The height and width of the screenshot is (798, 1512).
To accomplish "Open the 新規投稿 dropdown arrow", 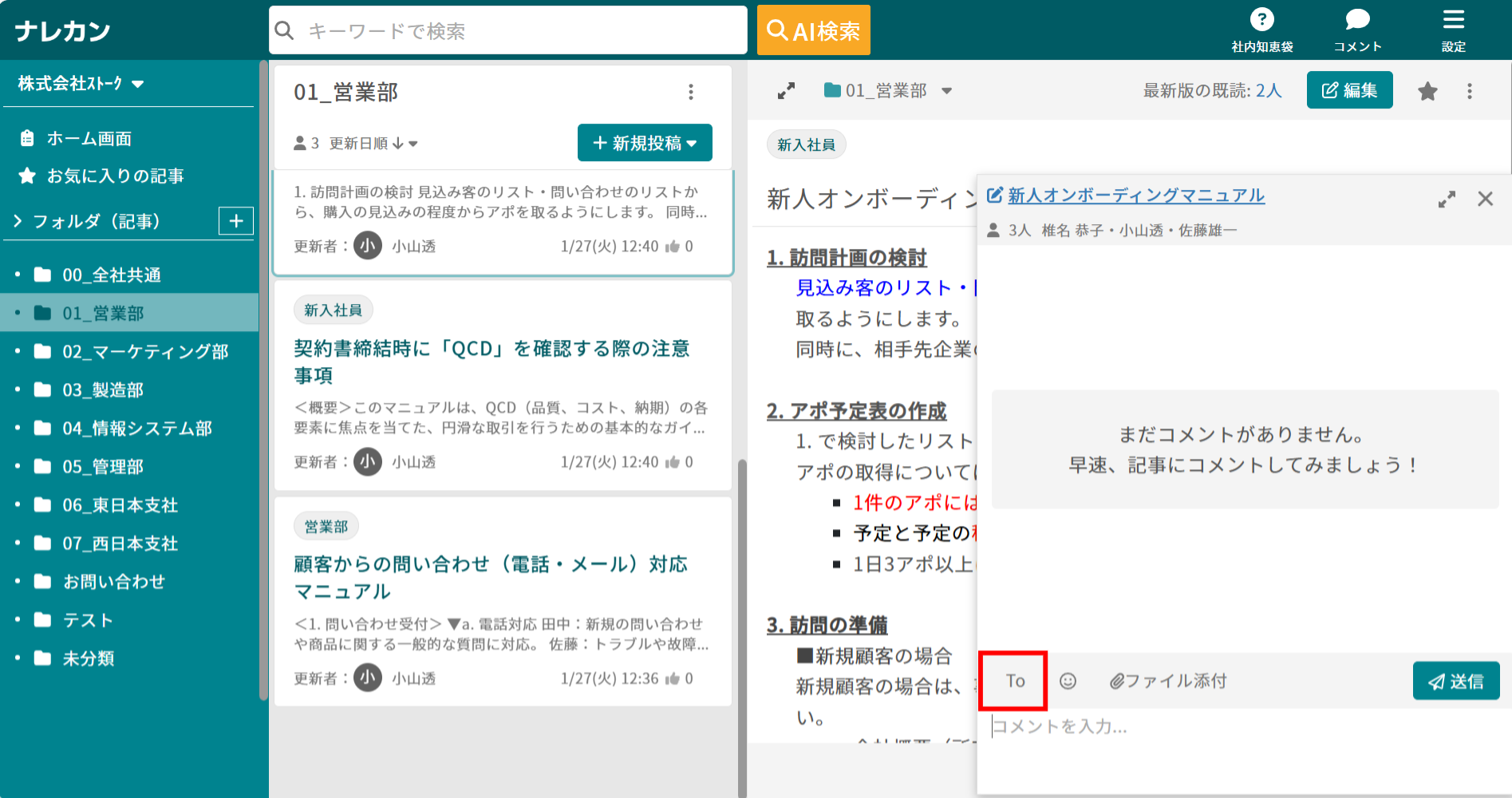I will [x=691, y=143].
